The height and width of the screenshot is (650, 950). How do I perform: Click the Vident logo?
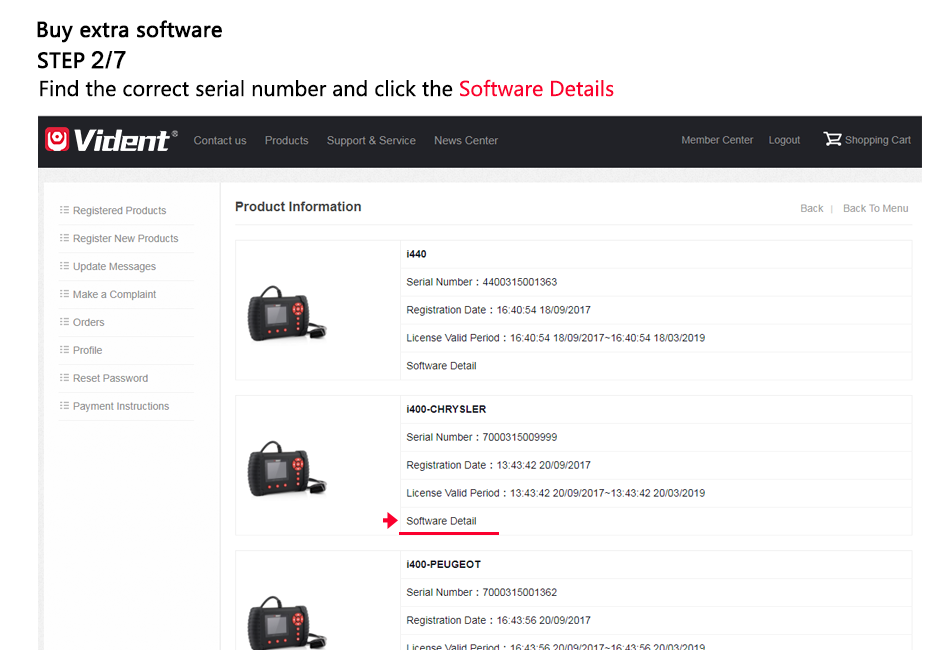111,140
